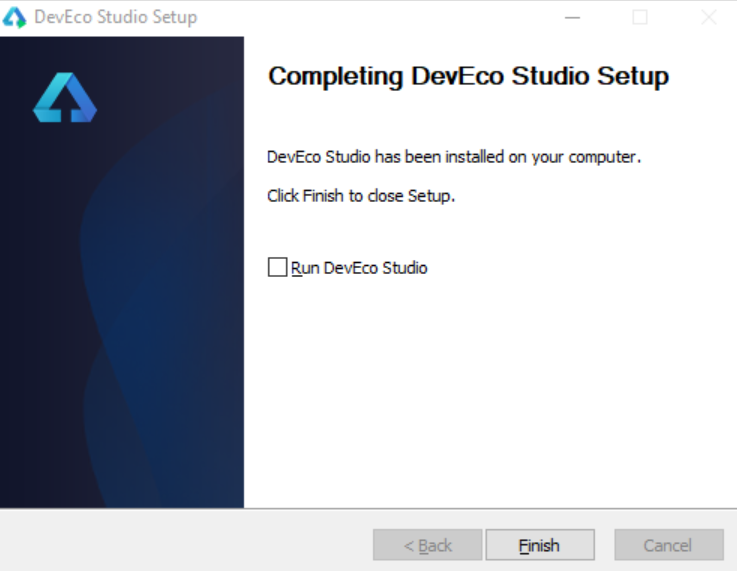This screenshot has width=737, height=571.
Task: Click the DevEco Studio title bar icon
Action: click(x=15, y=17)
